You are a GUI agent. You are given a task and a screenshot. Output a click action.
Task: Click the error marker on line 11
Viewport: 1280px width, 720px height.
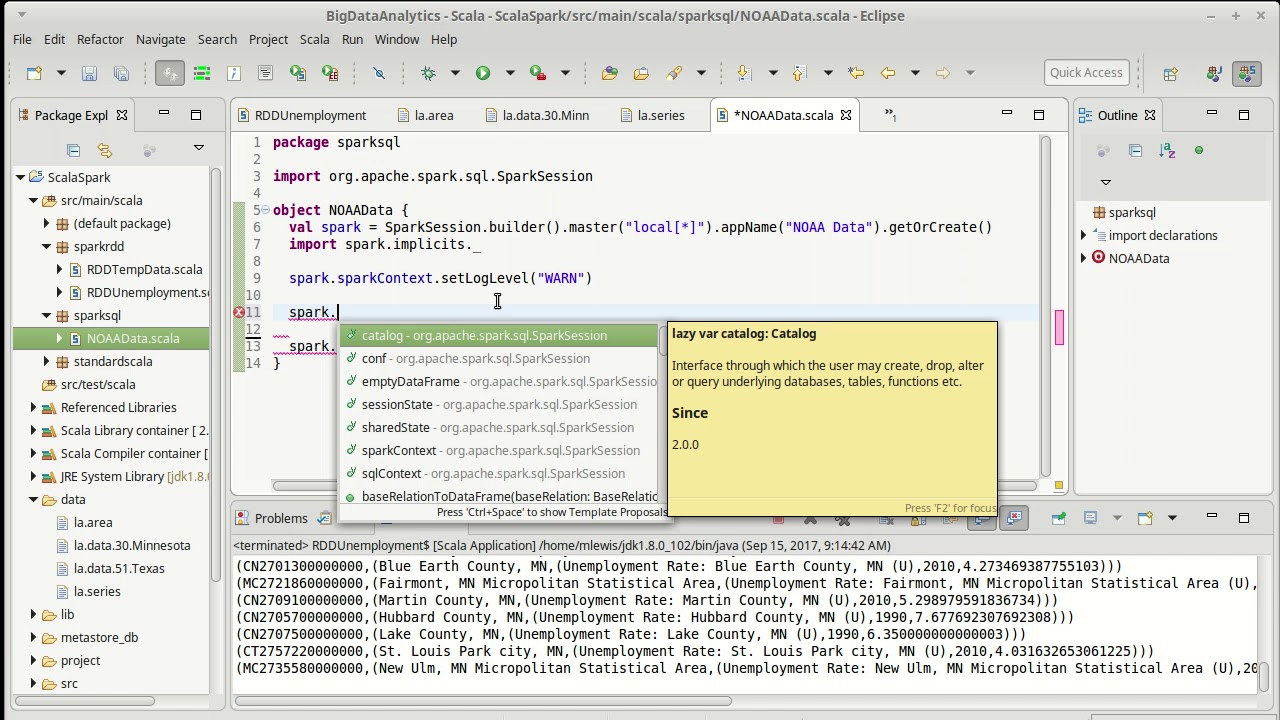click(x=239, y=312)
